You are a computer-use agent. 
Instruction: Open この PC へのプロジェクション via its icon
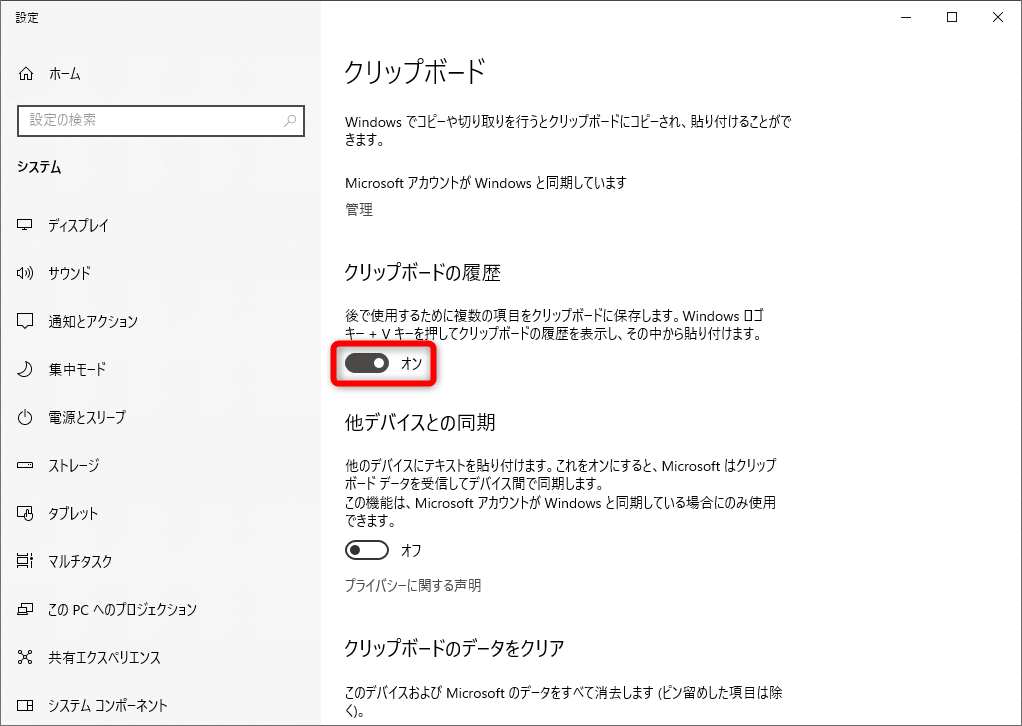(25, 609)
